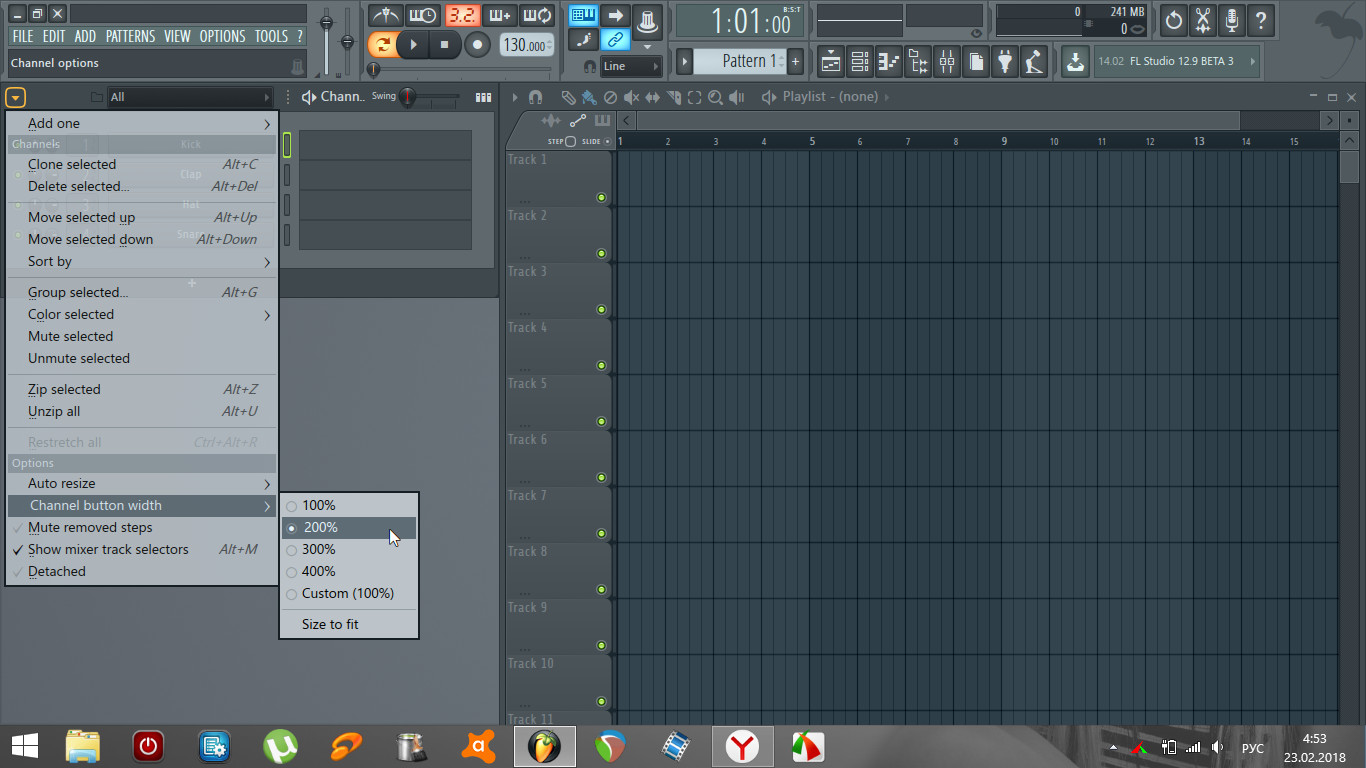Click the help question mark icon
This screenshot has width=1366, height=768.
point(1261,20)
